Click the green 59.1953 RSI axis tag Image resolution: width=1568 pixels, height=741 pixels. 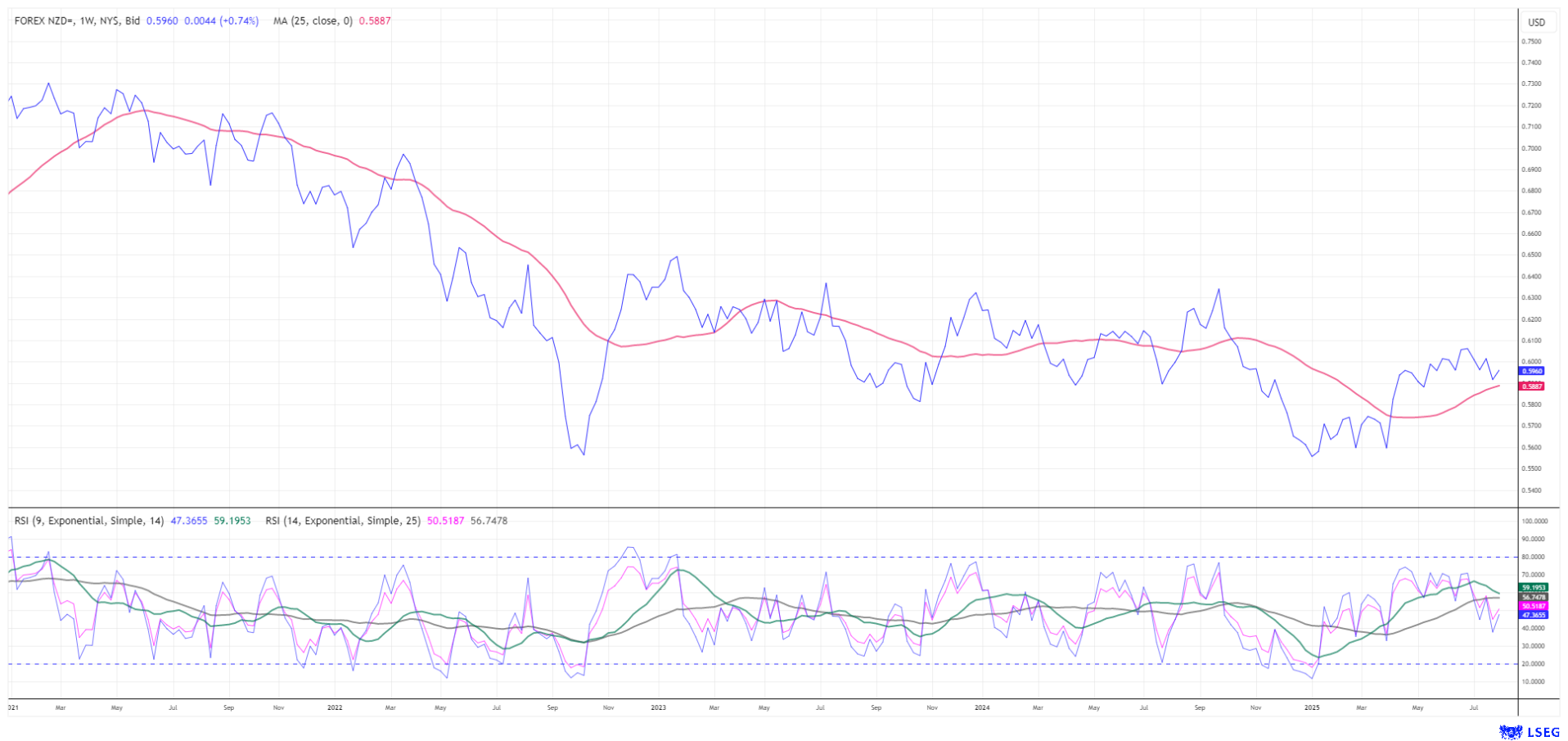[x=1533, y=588]
